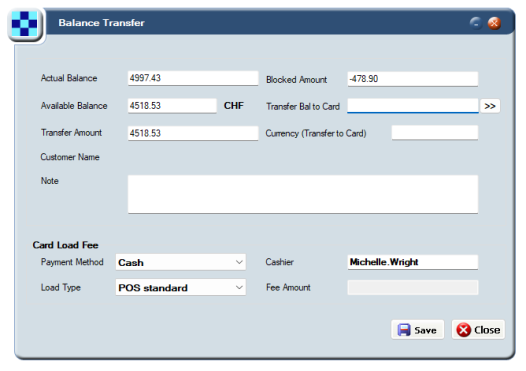Click inside the Note text area
Image resolution: width=526 pixels, height=371 pixels.
click(303, 194)
